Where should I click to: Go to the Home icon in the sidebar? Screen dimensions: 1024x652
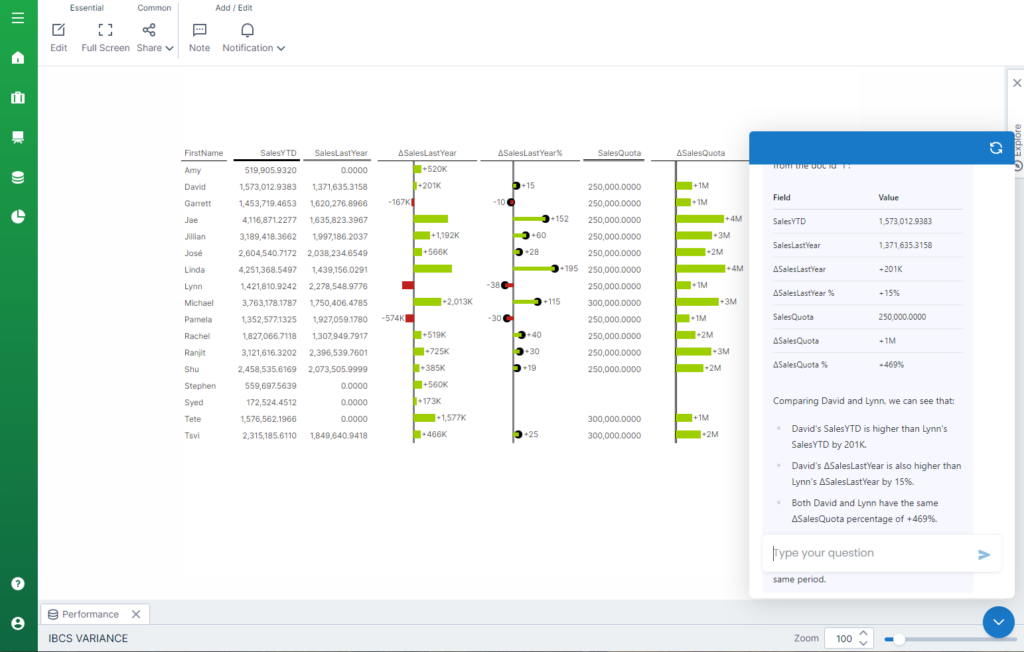tap(18, 57)
